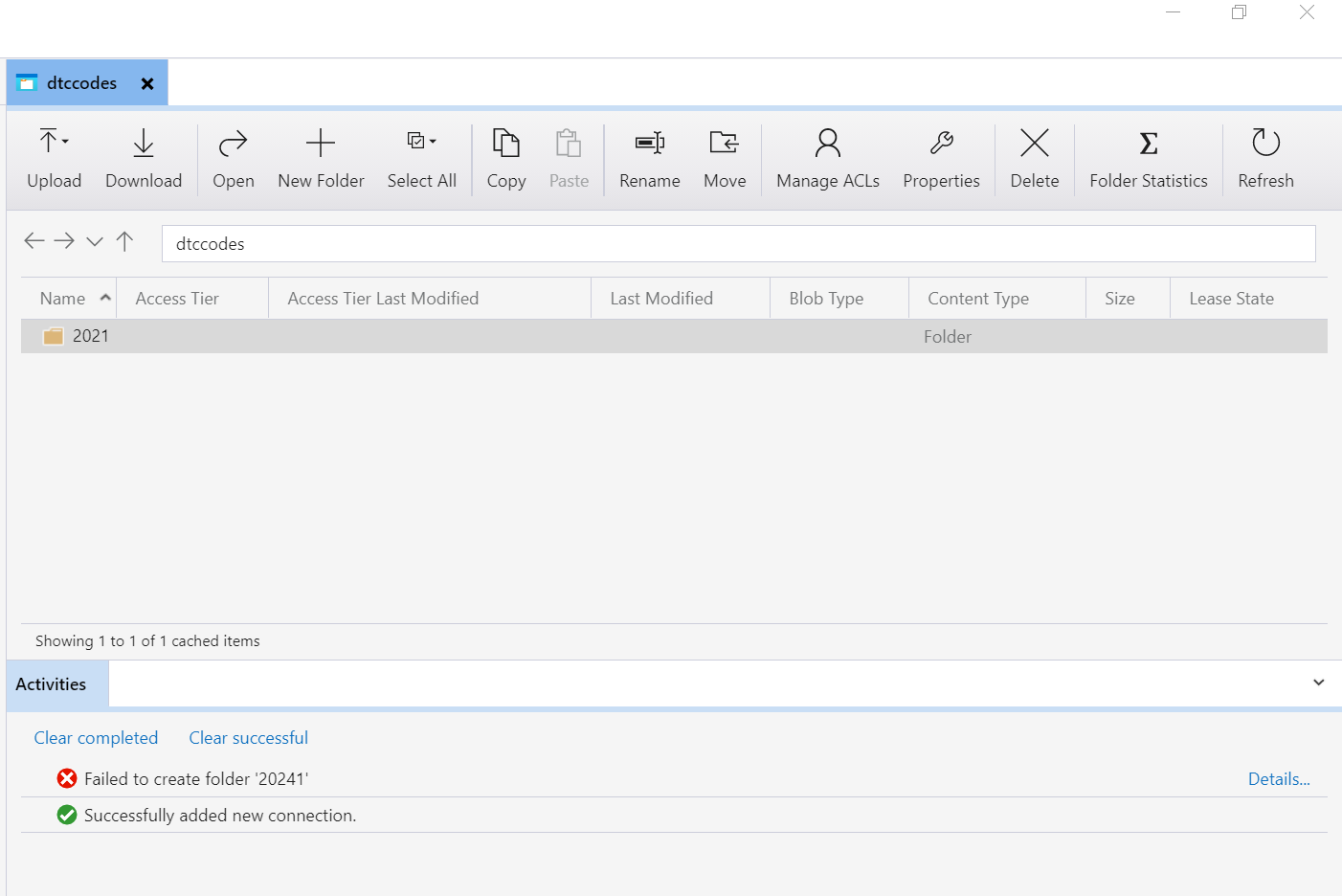Image resolution: width=1342 pixels, height=896 pixels.
Task: Switch to the dtccodes tab
Action: [81, 82]
